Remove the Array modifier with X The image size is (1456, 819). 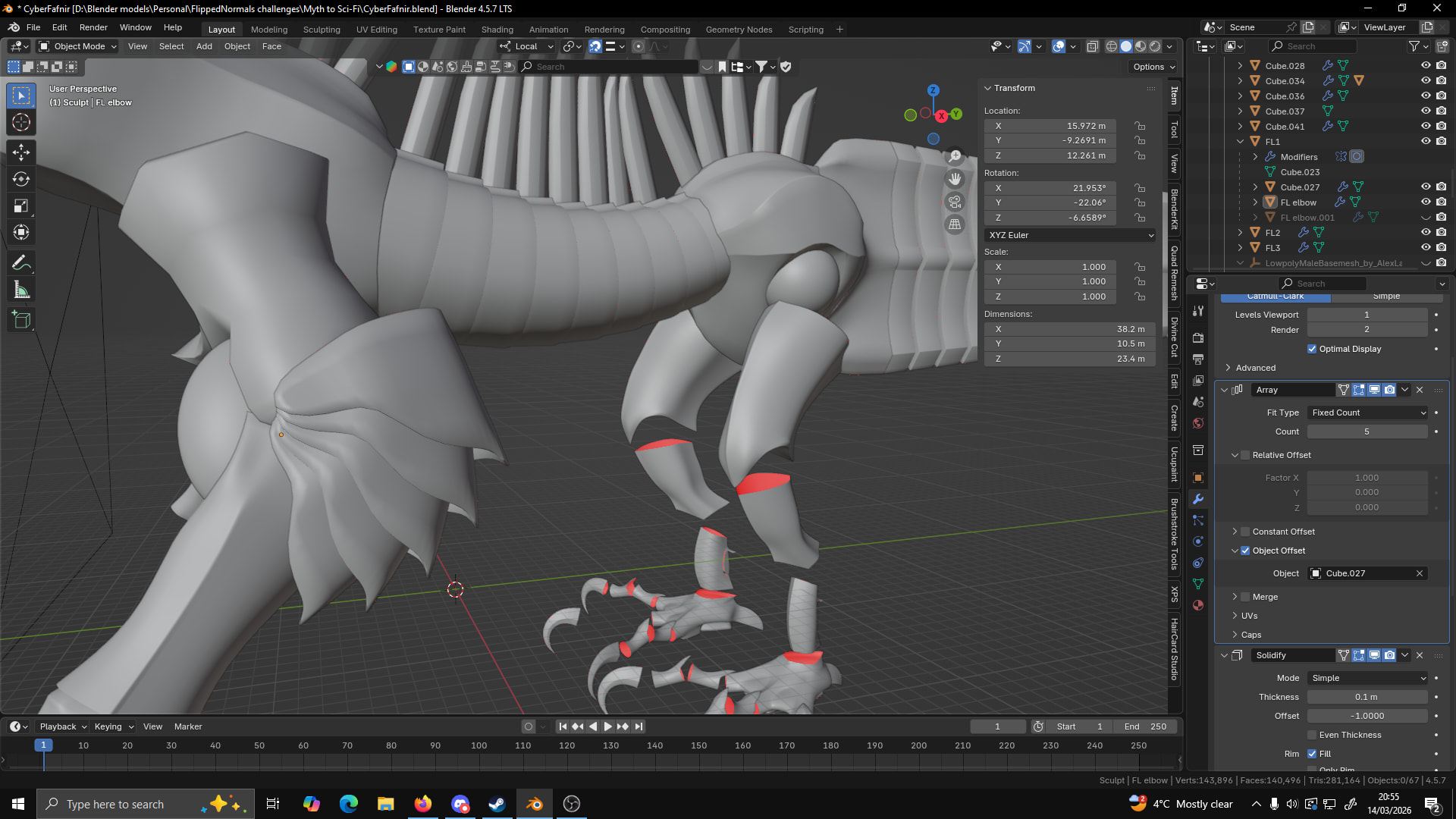(1420, 390)
